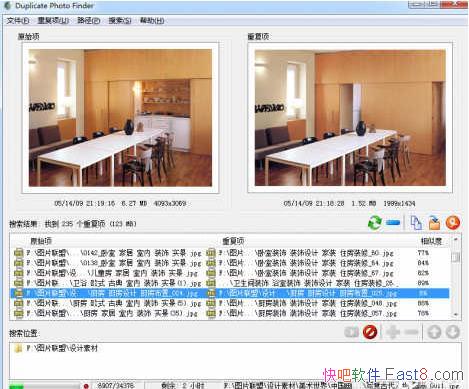Click the red dot icon in status bar
This screenshot has width=469, height=389.
[x=86, y=386]
